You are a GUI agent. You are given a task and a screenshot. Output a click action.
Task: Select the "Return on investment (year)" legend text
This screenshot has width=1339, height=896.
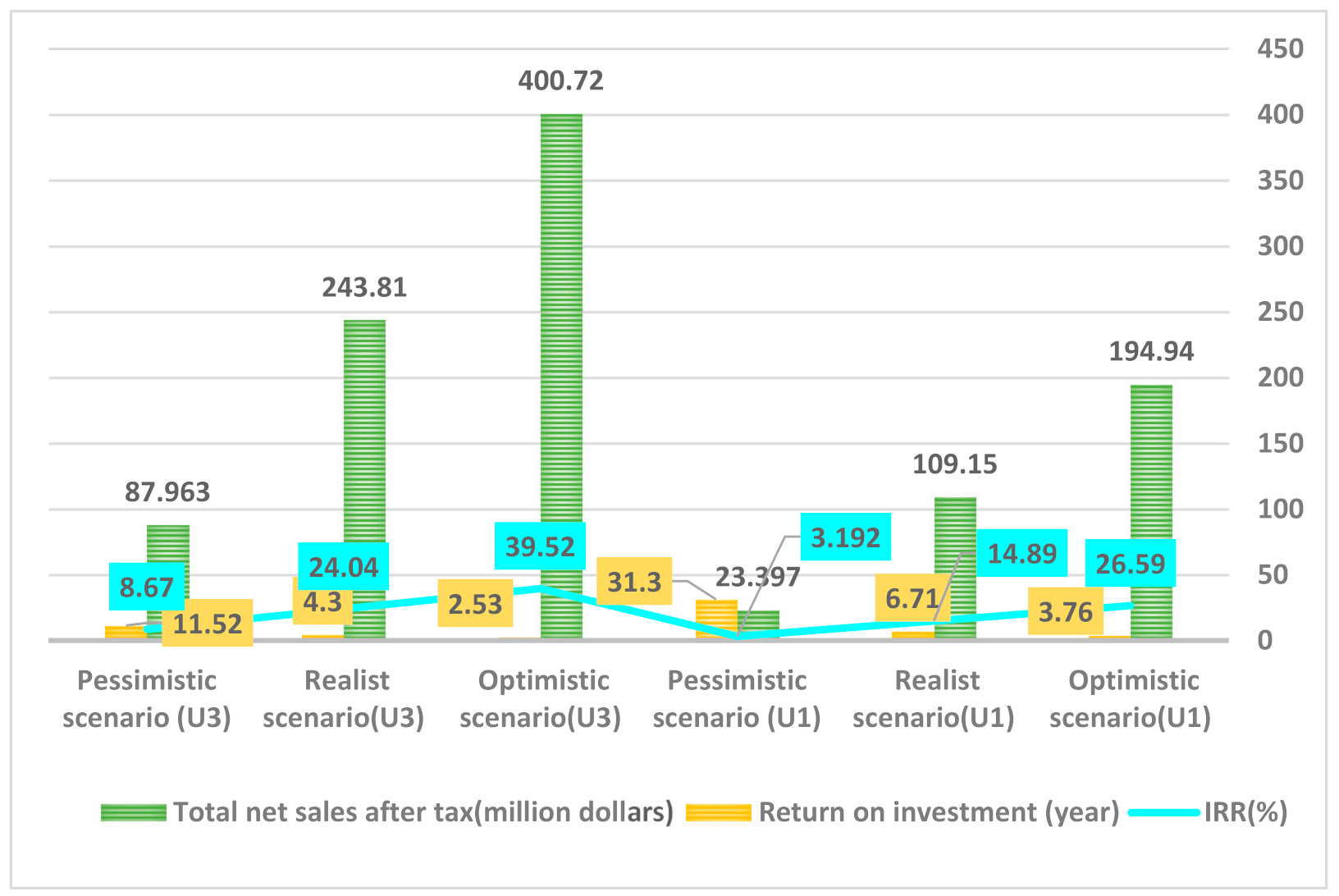pyautogui.click(x=939, y=812)
